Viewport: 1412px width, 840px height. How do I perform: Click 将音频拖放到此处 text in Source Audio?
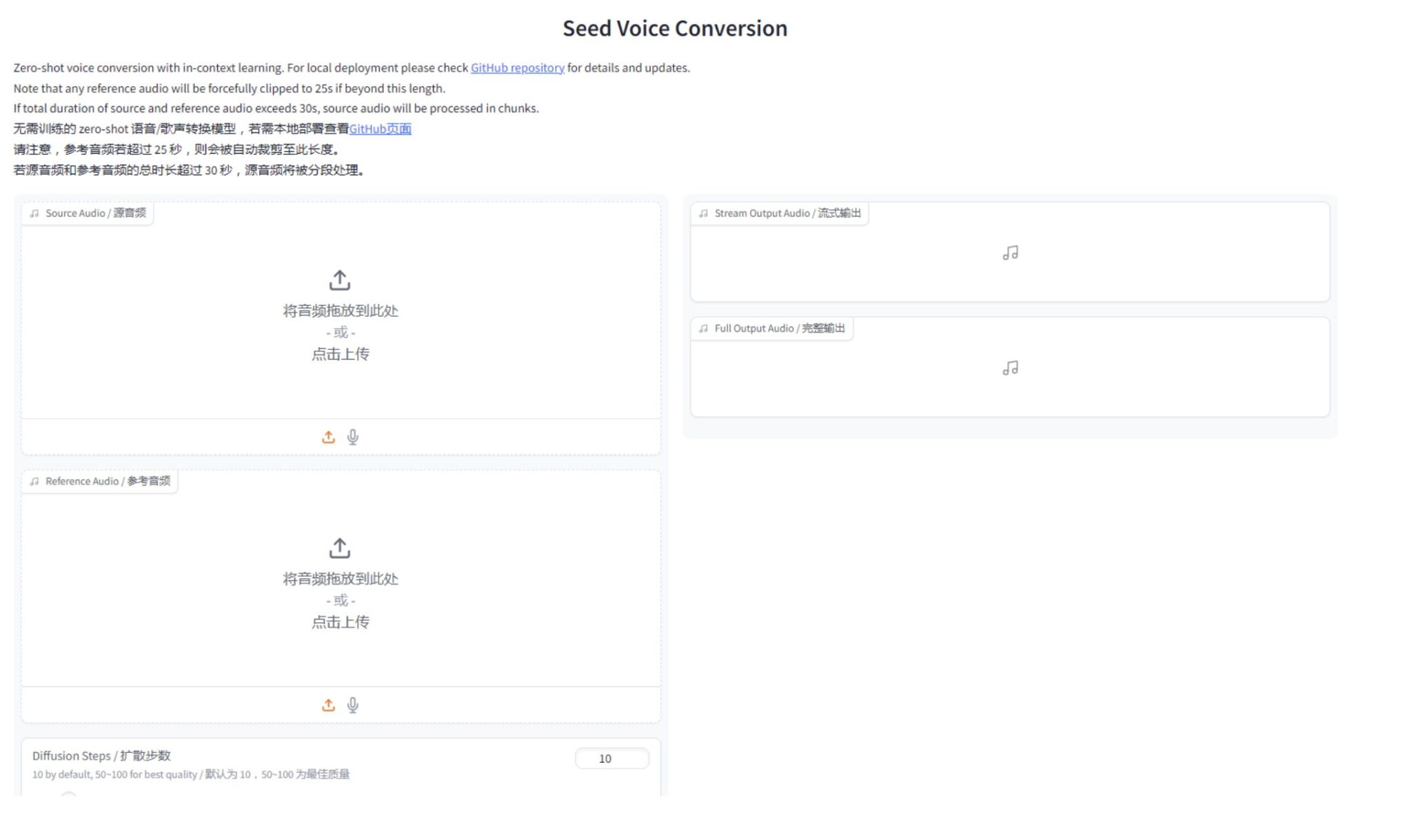[x=340, y=311]
